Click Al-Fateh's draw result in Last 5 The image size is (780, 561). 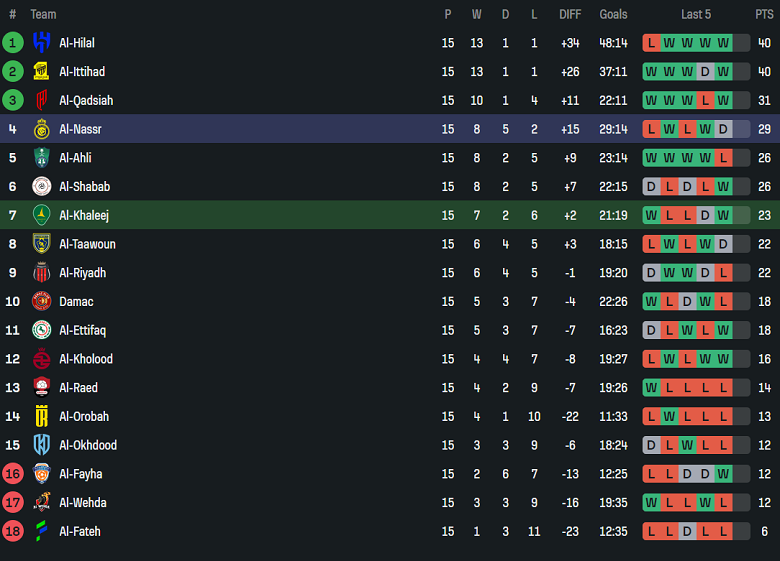tap(687, 531)
